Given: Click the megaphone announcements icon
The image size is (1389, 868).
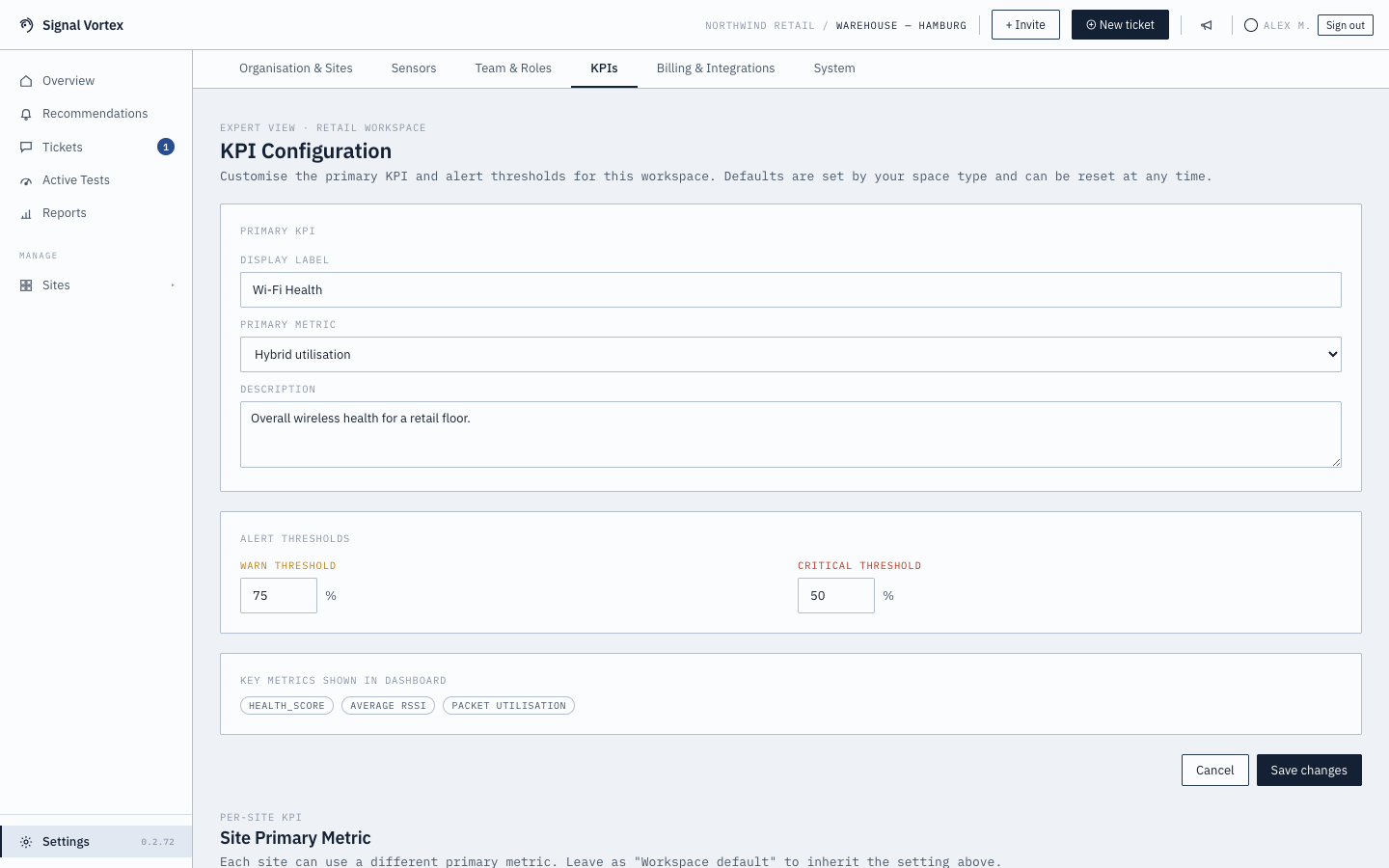Looking at the screenshot, I should point(1207,25).
